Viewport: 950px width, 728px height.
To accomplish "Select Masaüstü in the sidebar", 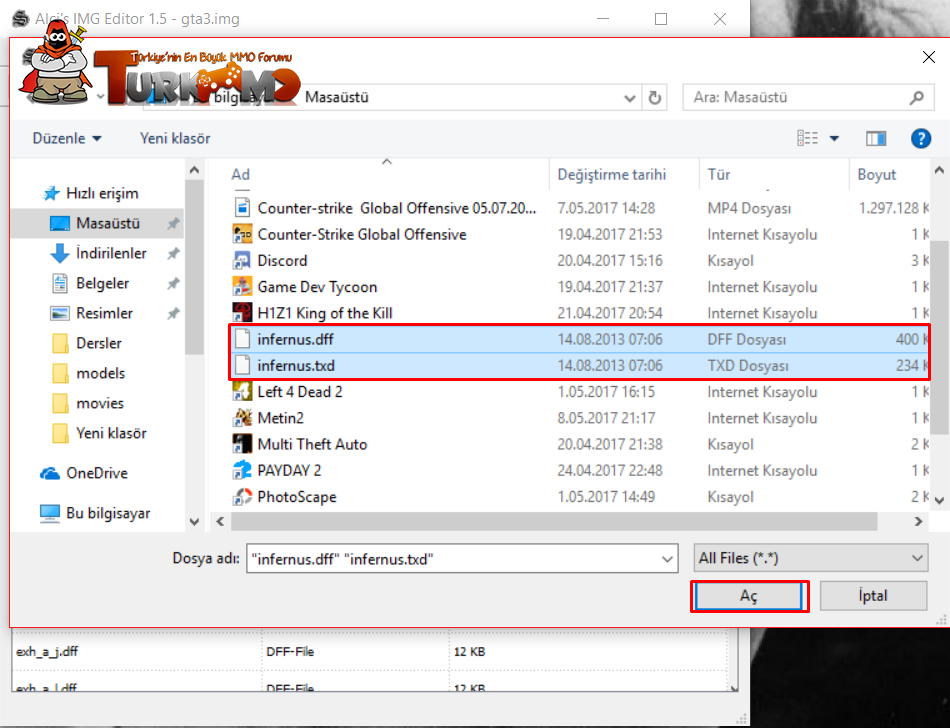I will pyautogui.click(x=108, y=223).
